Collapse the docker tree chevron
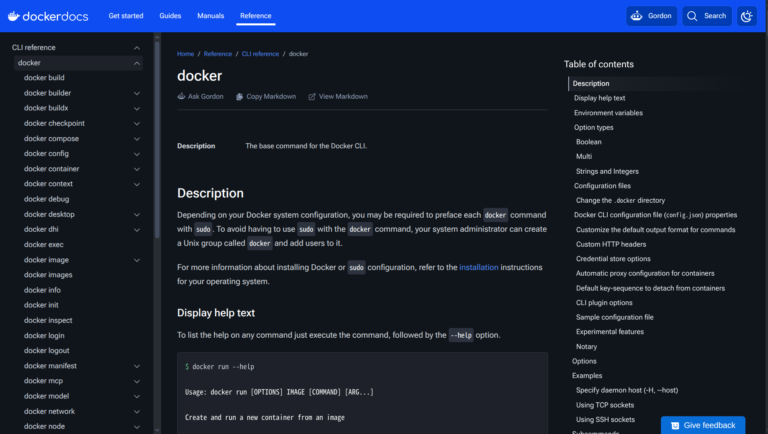 point(137,63)
